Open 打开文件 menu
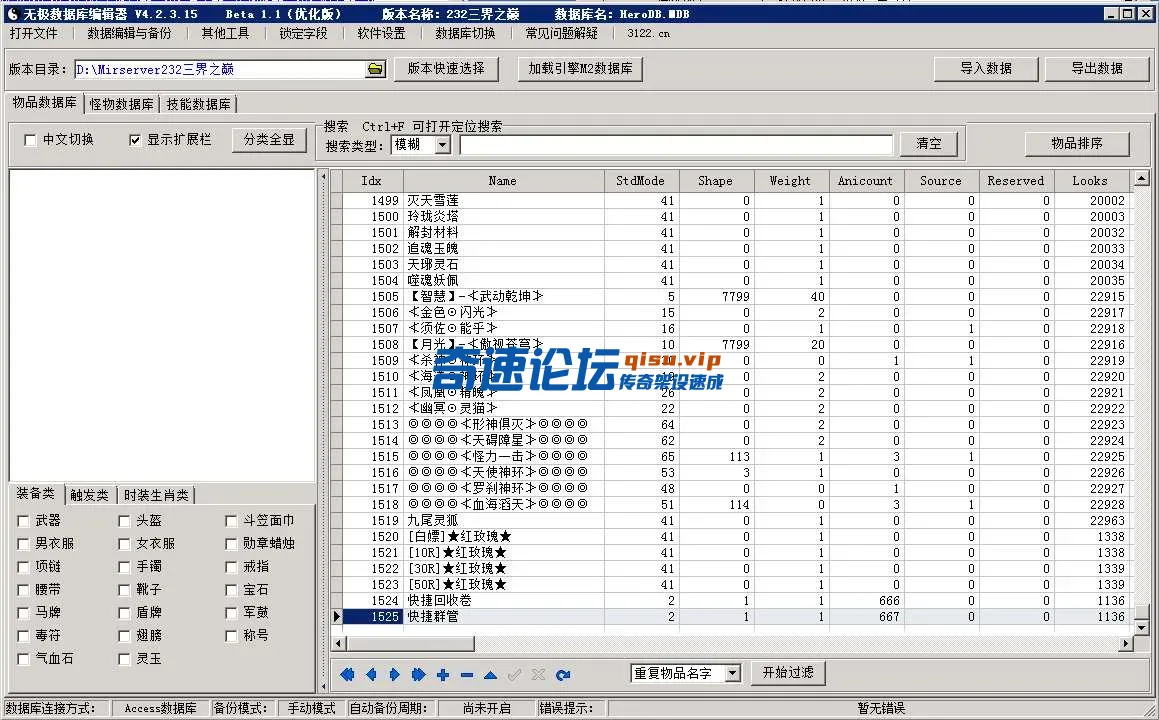 click(x=33, y=33)
